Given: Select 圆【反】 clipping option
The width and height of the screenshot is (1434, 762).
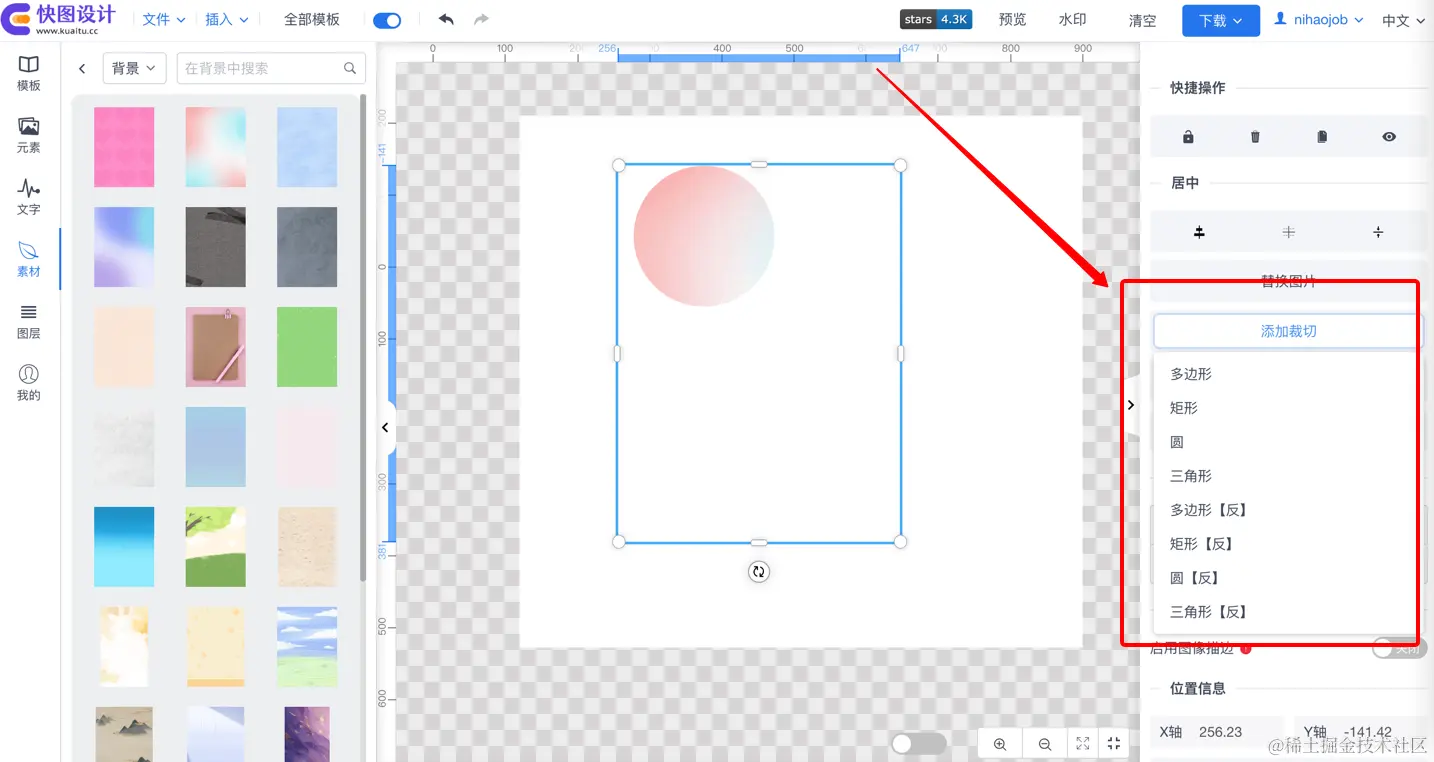Looking at the screenshot, I should (1285, 578).
